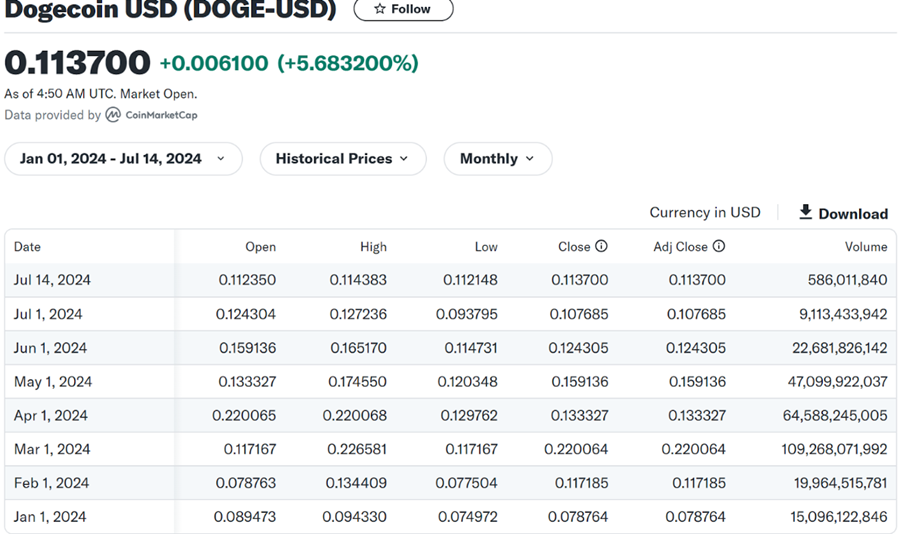Viewport: 900px width, 534px height.
Task: Click the high price 0.174550
Action: pyautogui.click(x=358, y=382)
